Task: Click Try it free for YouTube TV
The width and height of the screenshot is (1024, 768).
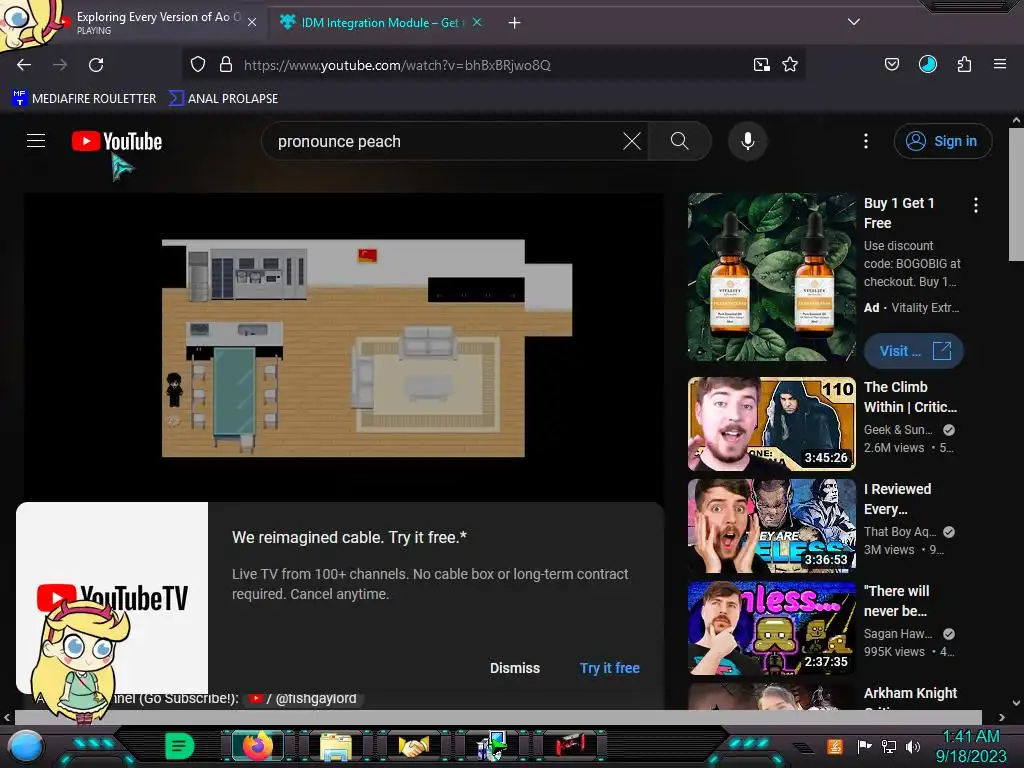Action: click(x=609, y=668)
